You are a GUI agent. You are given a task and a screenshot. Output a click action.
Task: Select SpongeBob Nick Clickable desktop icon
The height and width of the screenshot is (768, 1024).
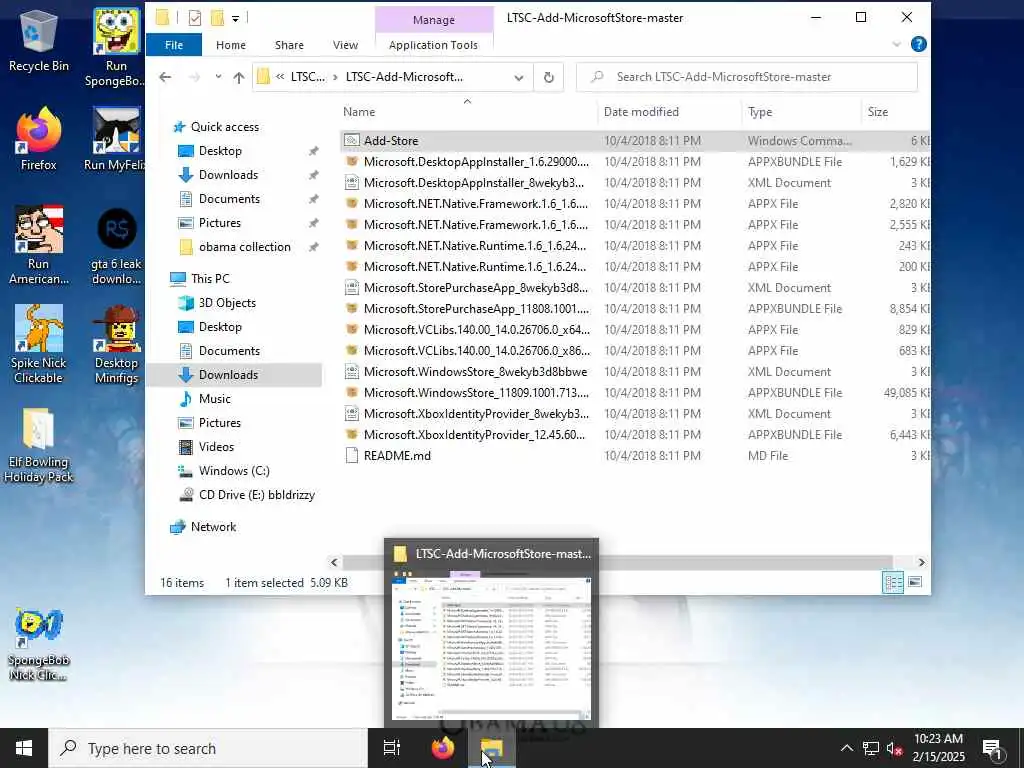point(38,645)
